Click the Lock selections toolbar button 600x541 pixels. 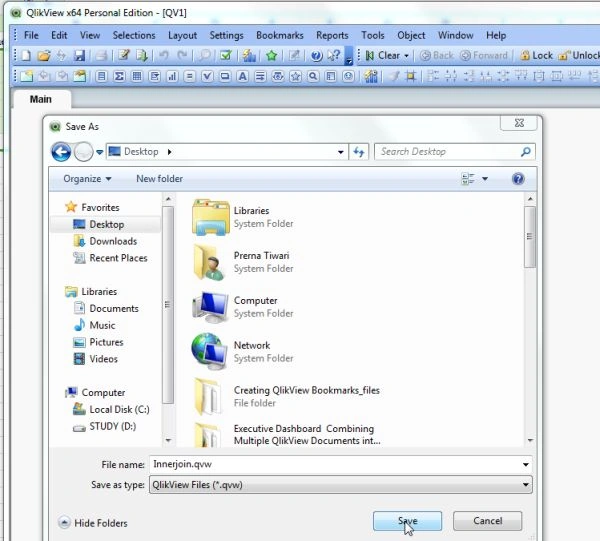pos(536,55)
